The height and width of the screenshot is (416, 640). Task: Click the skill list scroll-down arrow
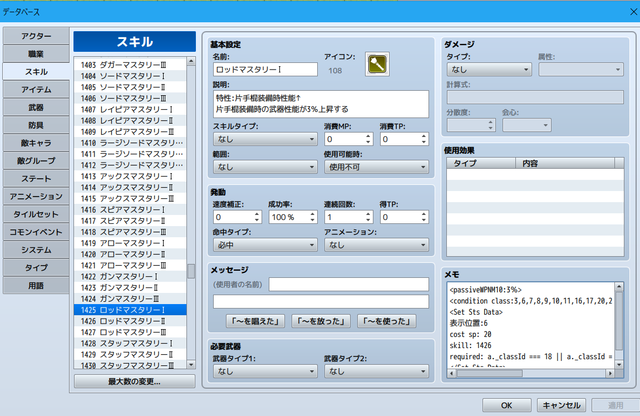[191, 364]
